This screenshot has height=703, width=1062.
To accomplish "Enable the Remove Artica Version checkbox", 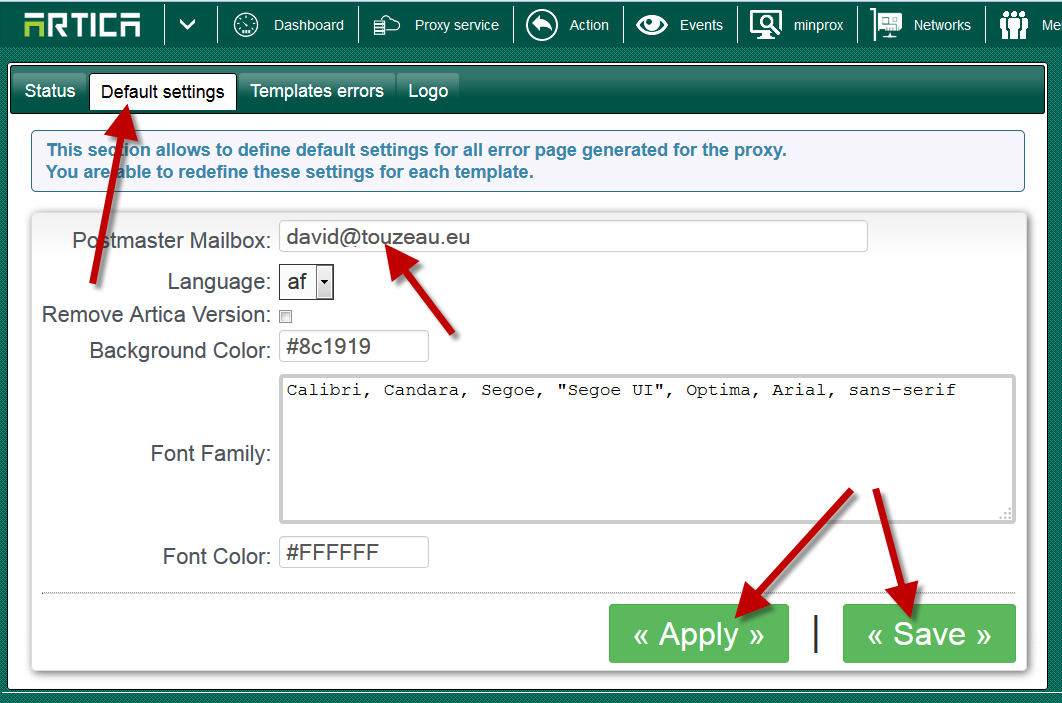I will pyautogui.click(x=285, y=315).
